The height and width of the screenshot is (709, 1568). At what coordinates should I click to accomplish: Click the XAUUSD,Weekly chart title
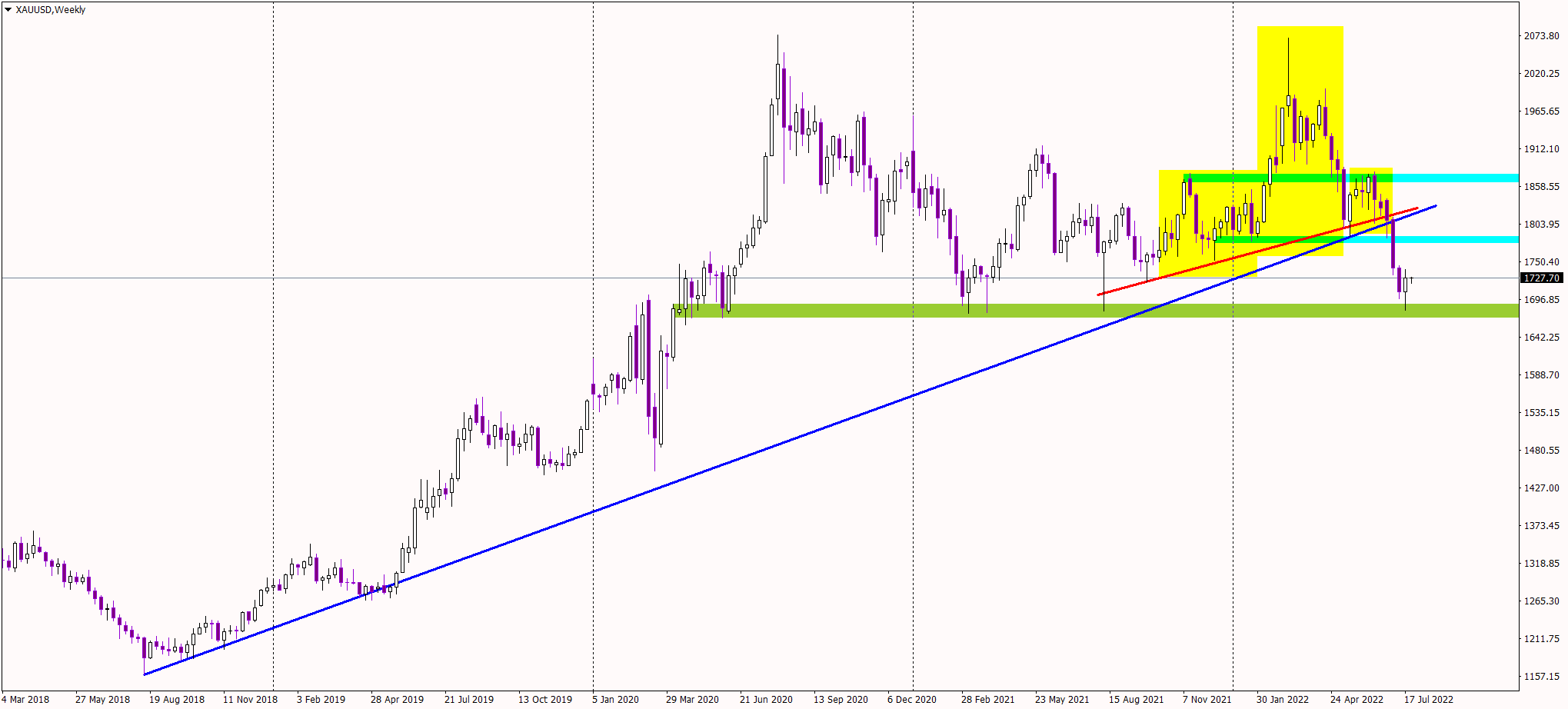pyautogui.click(x=51, y=10)
